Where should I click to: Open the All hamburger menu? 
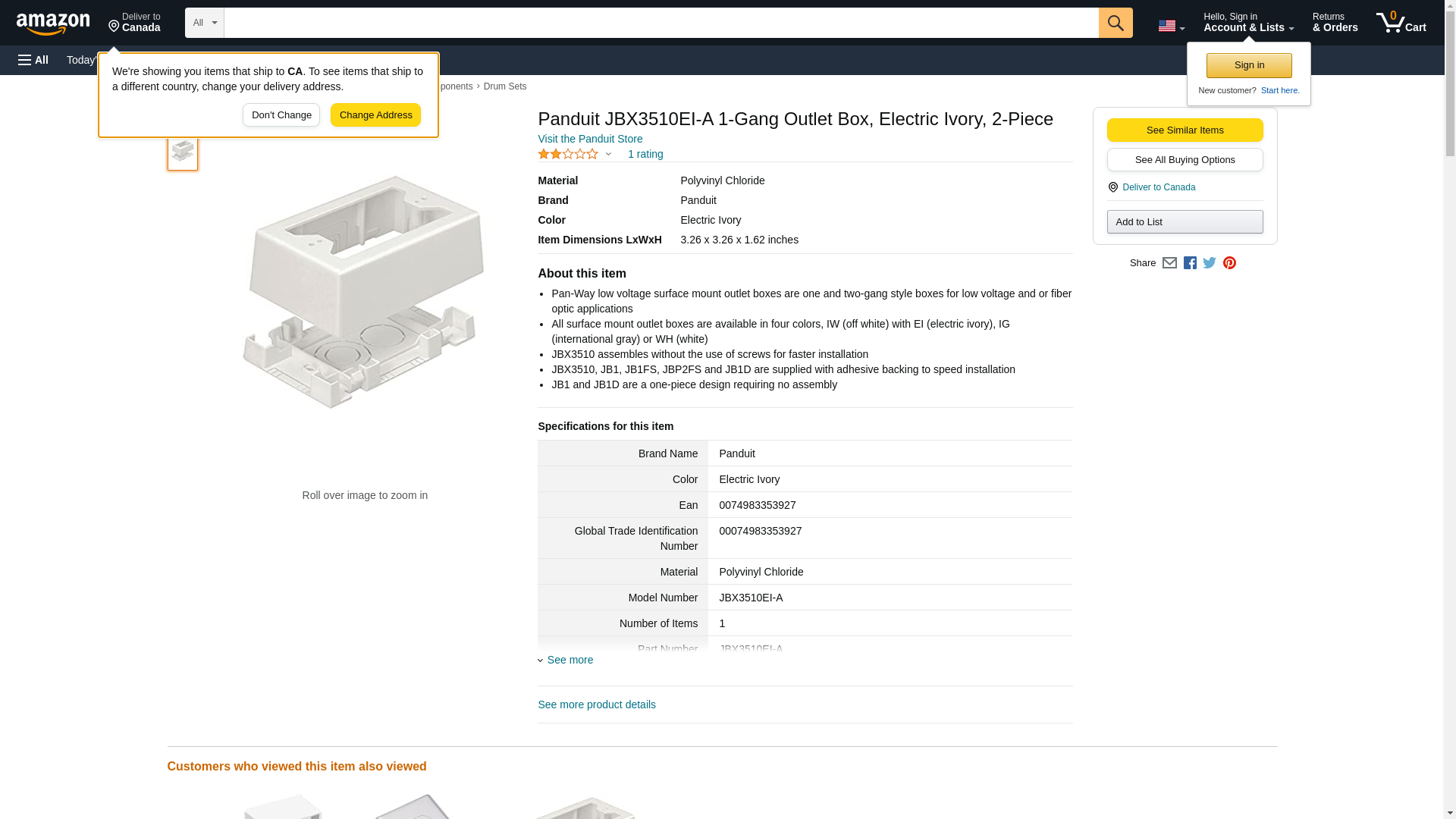pyautogui.click(x=33, y=60)
